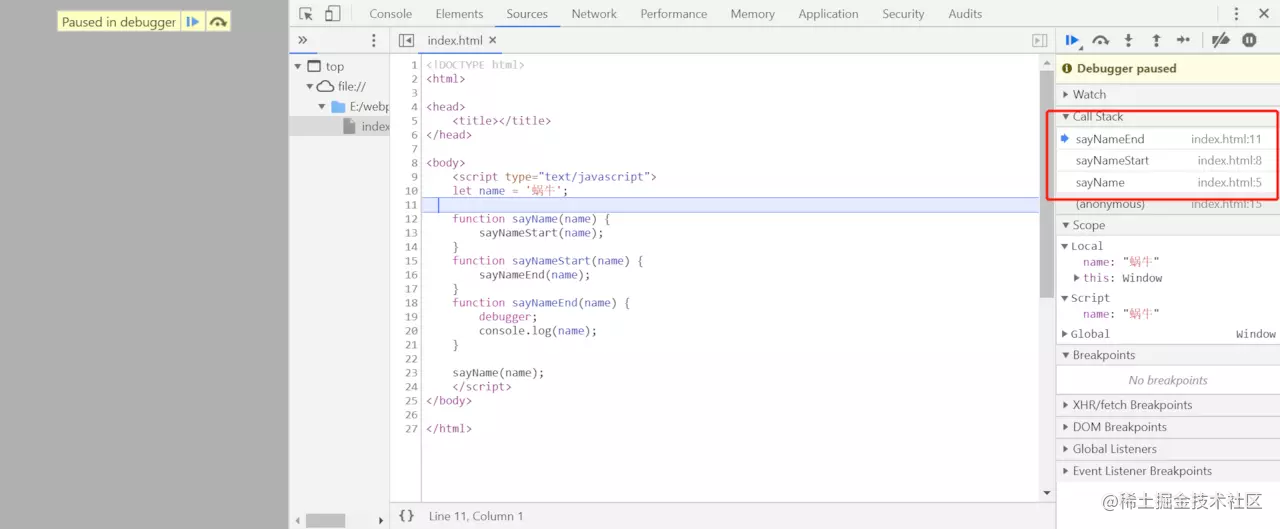Screen dimensions: 1280x529
Task: Open the Security tab
Action: click(x=903, y=14)
